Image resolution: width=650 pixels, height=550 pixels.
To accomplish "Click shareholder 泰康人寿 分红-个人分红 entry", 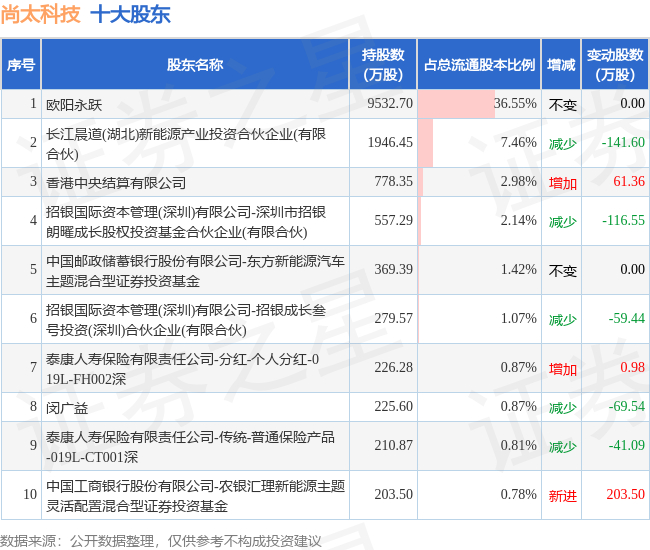I will tap(182, 368).
